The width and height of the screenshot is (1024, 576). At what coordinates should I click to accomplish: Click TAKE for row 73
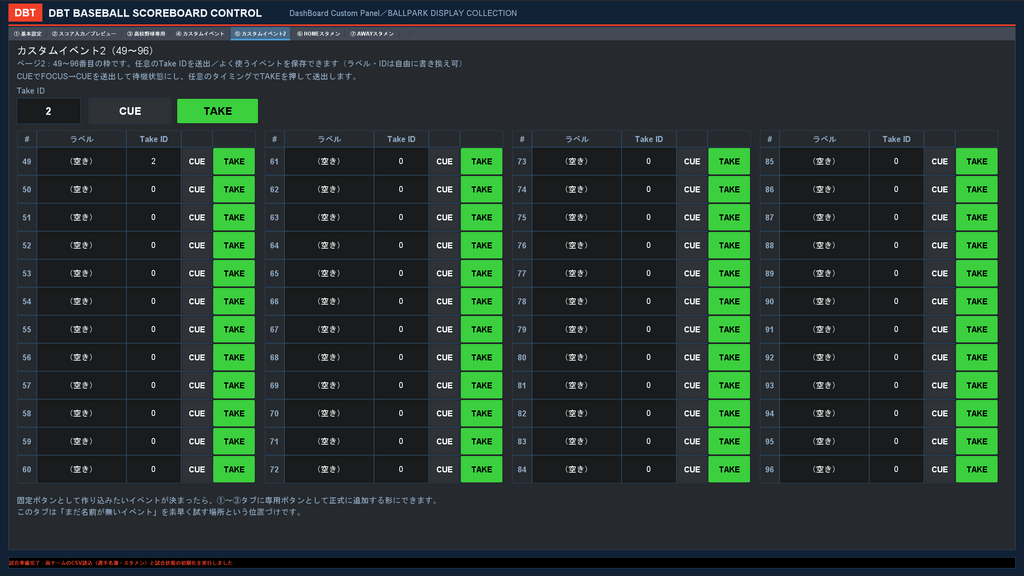729,161
